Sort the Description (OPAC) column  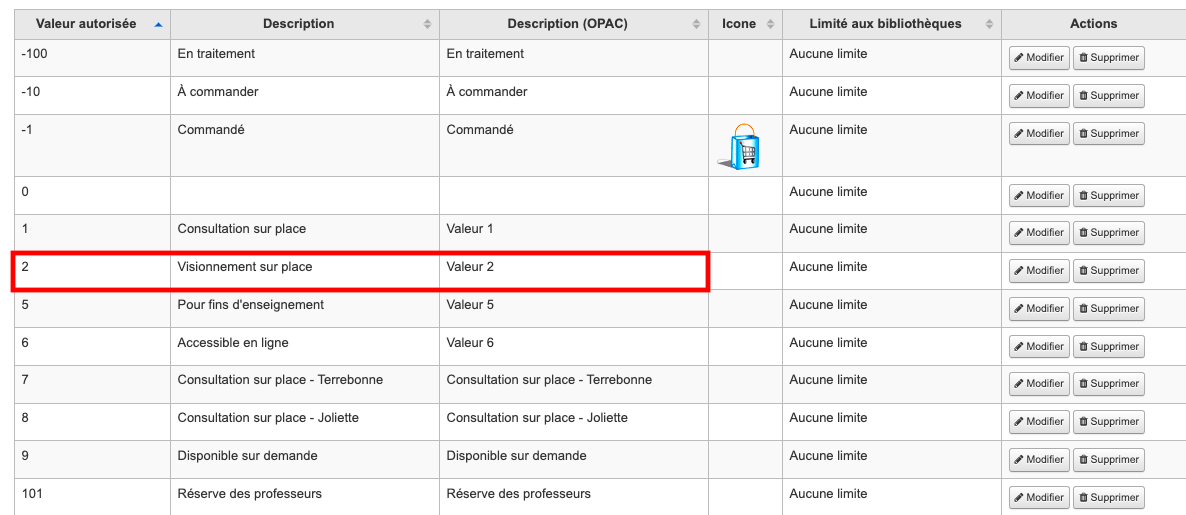pos(697,24)
